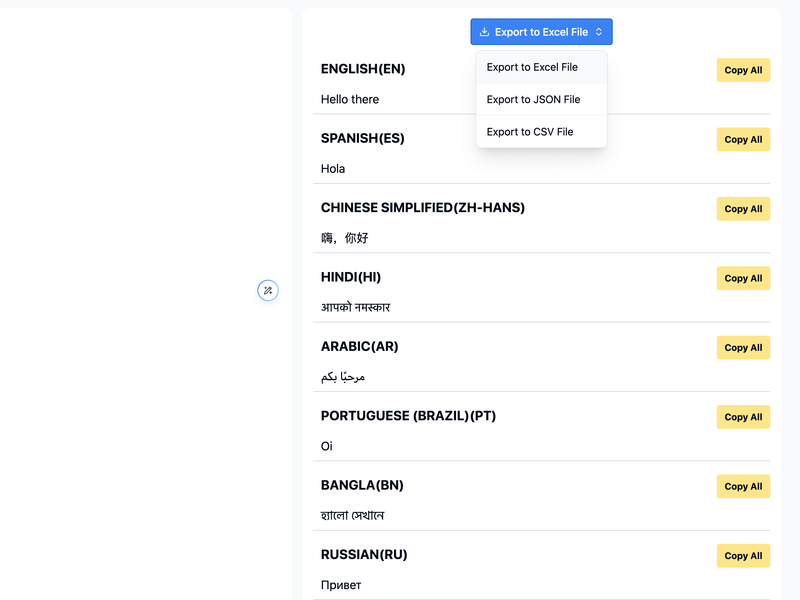Image resolution: width=800 pixels, height=600 pixels.
Task: Copy All for the HINDI(HI) translation
Action: click(743, 278)
